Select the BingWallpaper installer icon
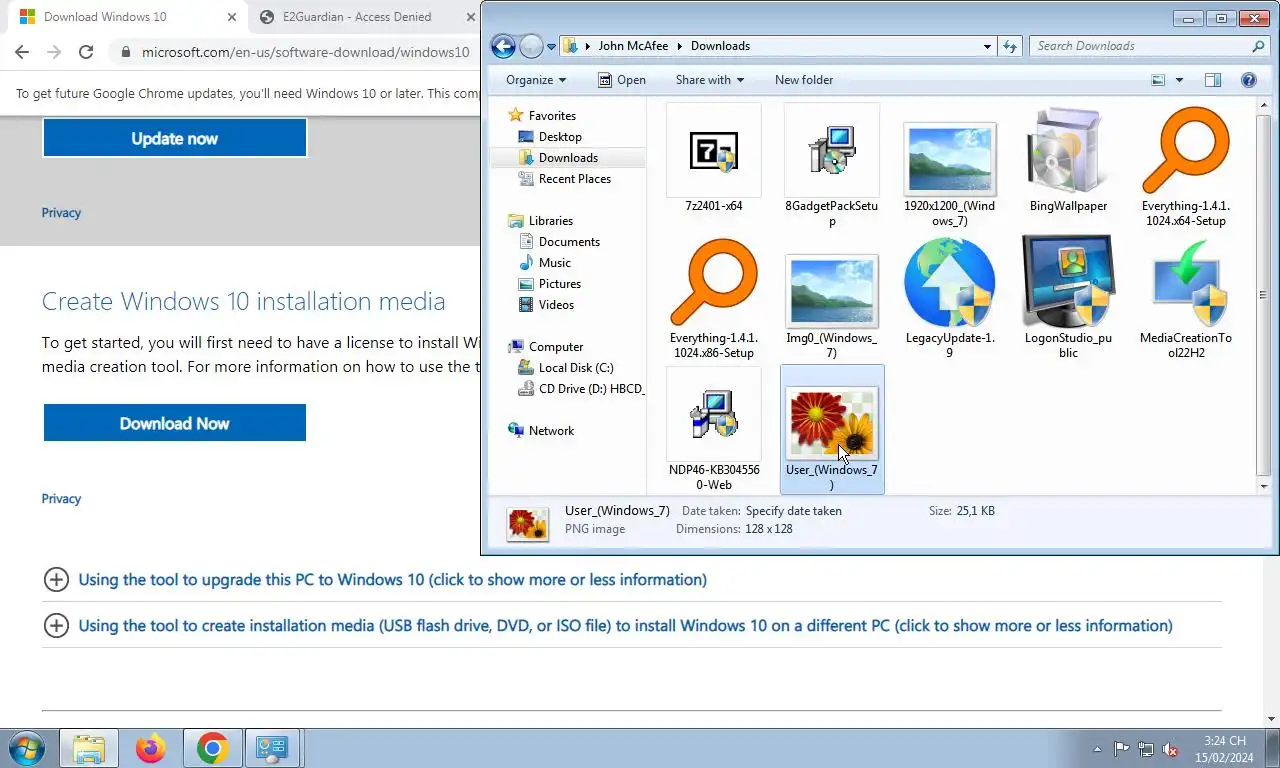1280x768 pixels. [1068, 152]
